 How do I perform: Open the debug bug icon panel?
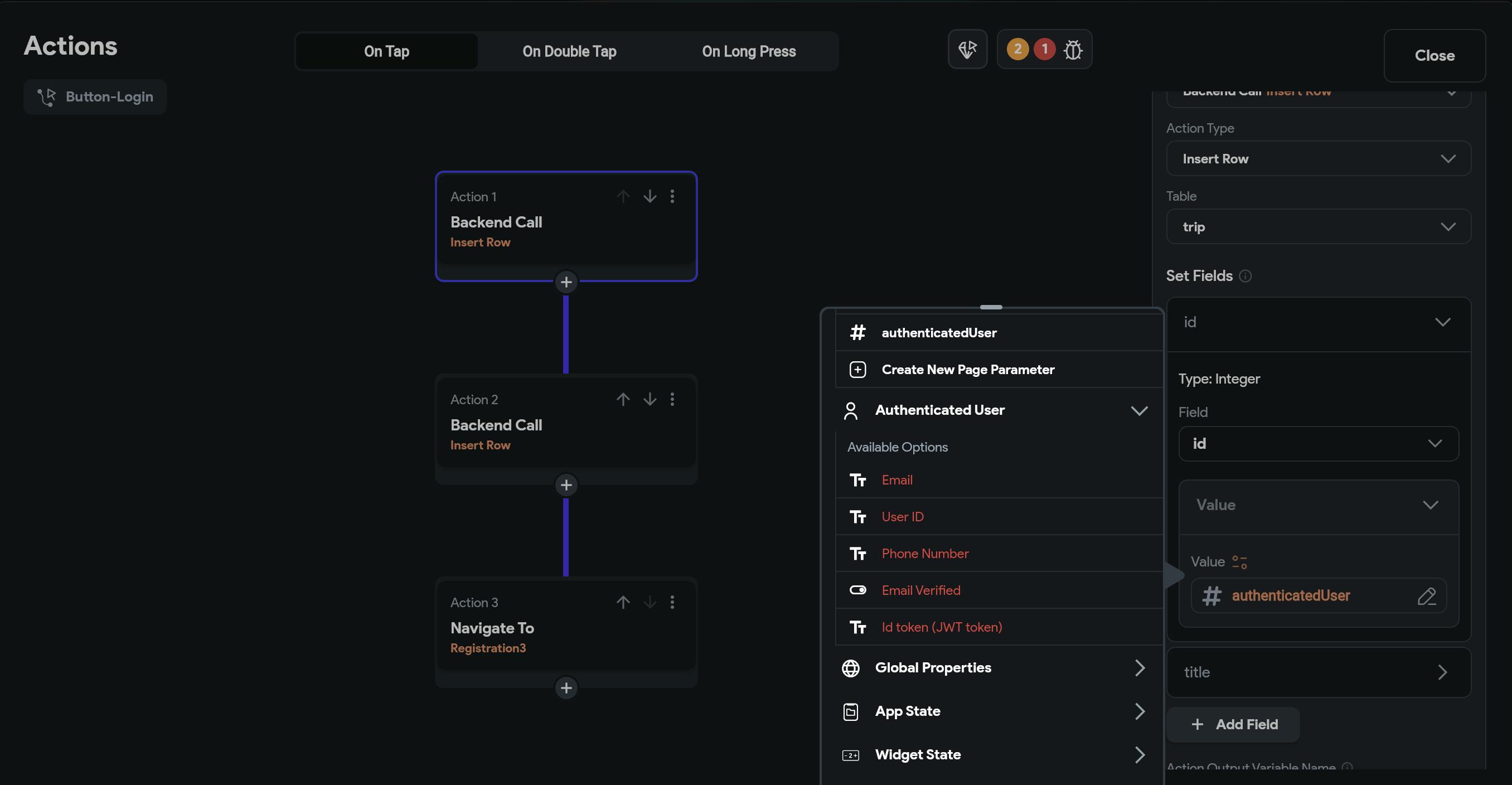(1072, 50)
